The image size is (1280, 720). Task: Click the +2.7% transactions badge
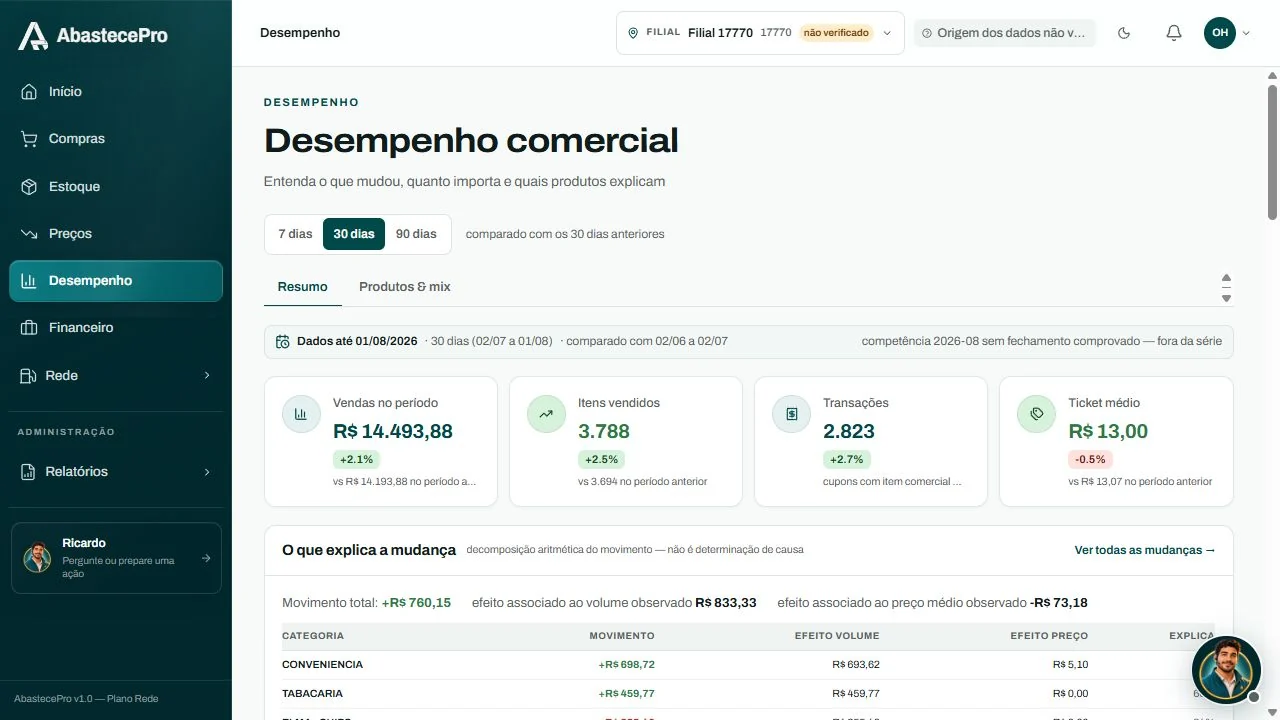846,460
